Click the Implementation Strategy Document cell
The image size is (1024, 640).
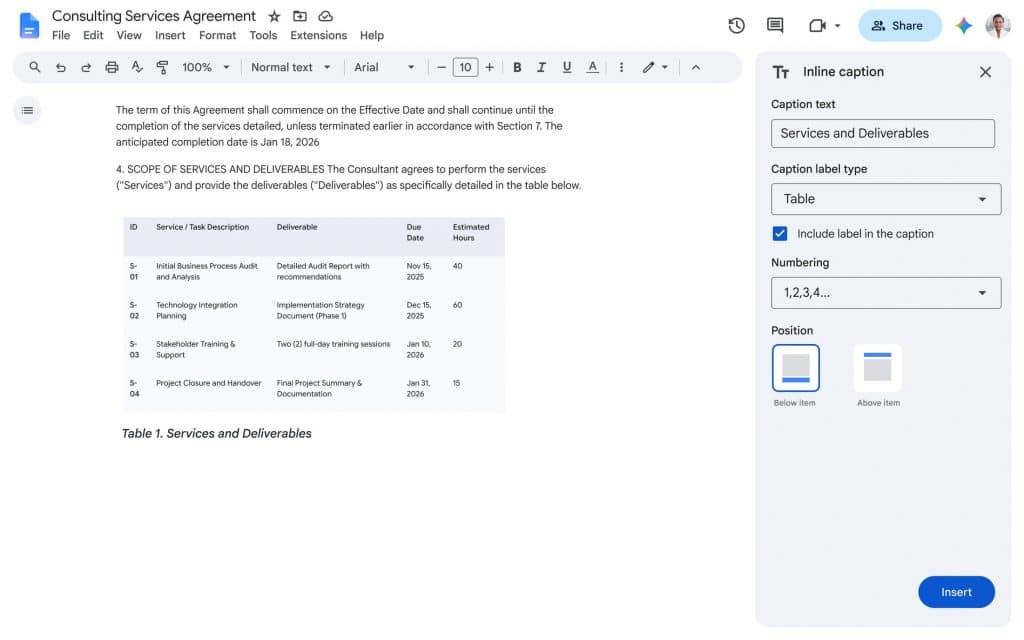tap(320, 310)
